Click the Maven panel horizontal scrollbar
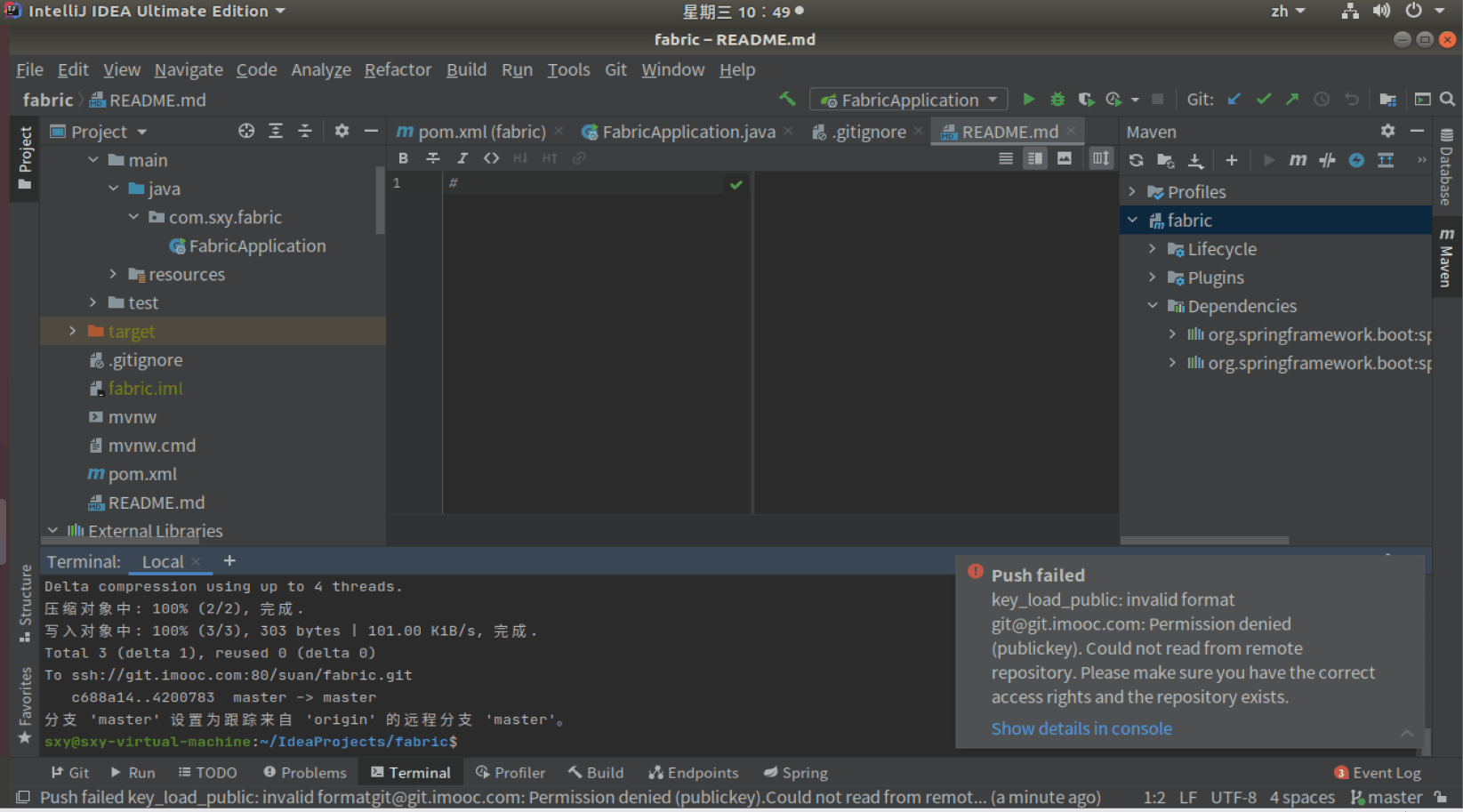 pos(1204,541)
